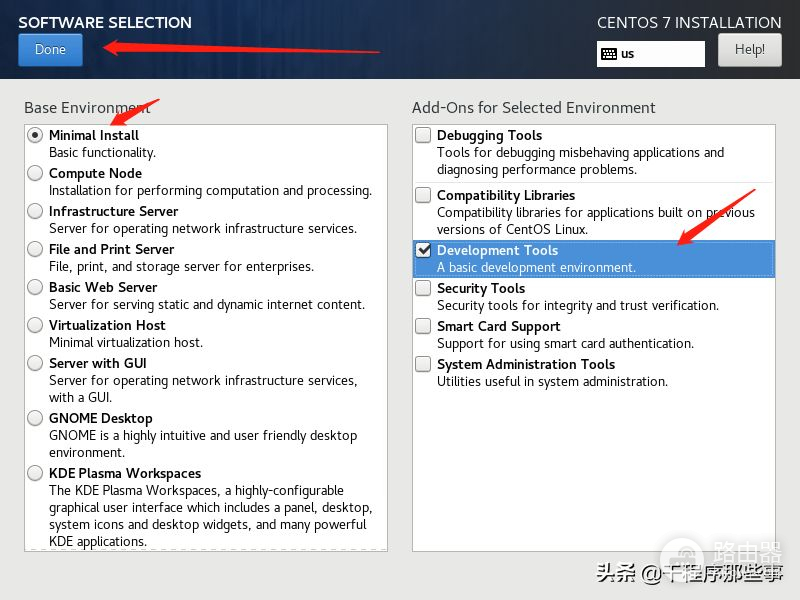The image size is (800, 600).
Task: Select the Virtualization Host radio button
Action: (36, 325)
